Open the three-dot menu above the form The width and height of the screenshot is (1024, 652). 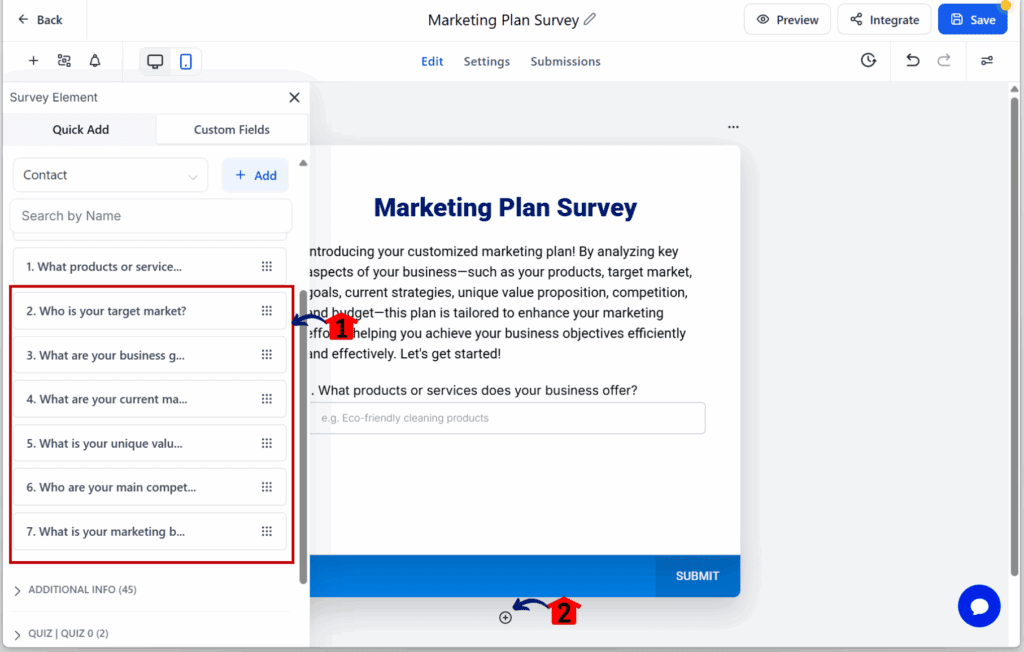coord(733,127)
